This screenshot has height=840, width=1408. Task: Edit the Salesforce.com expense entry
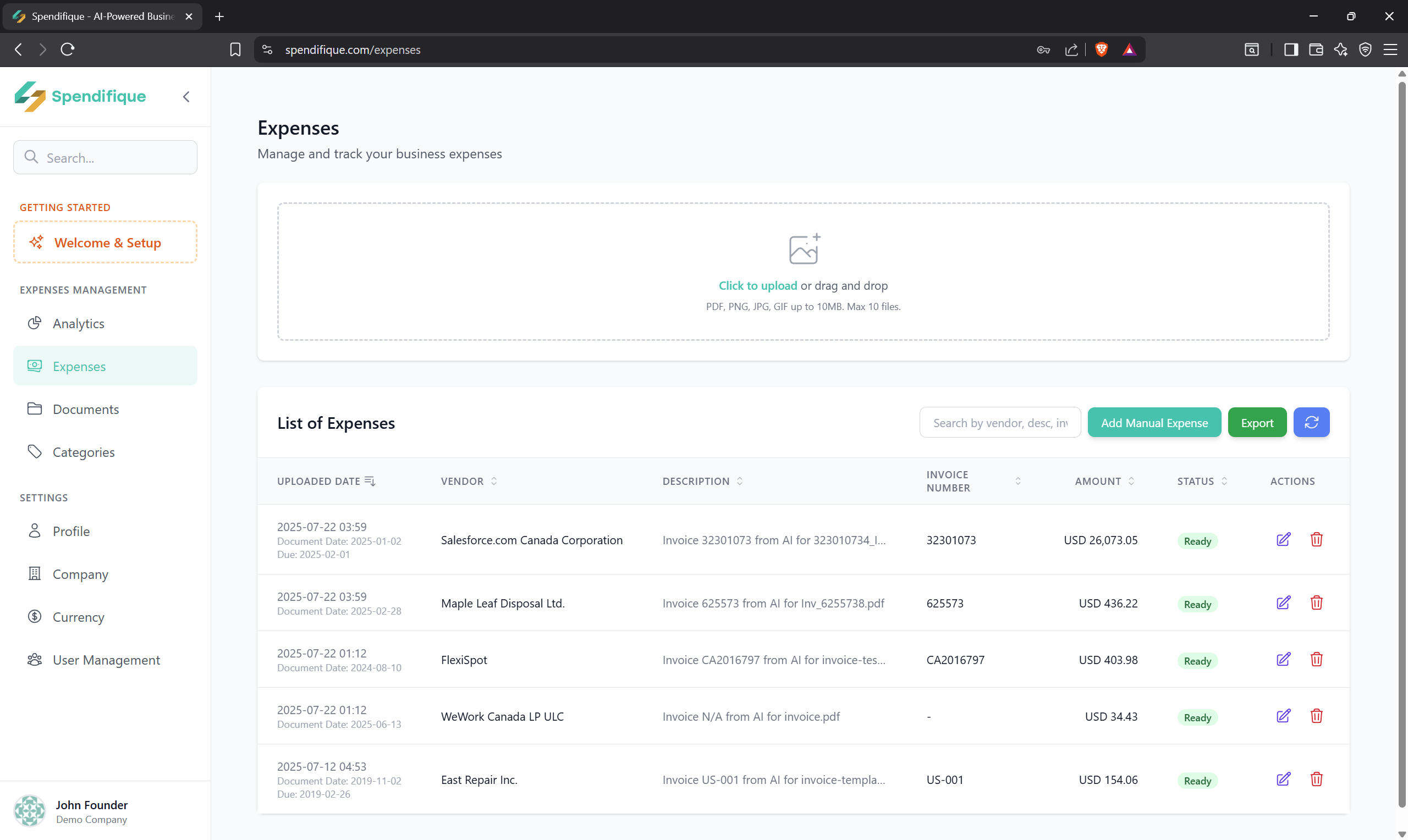(1284, 539)
